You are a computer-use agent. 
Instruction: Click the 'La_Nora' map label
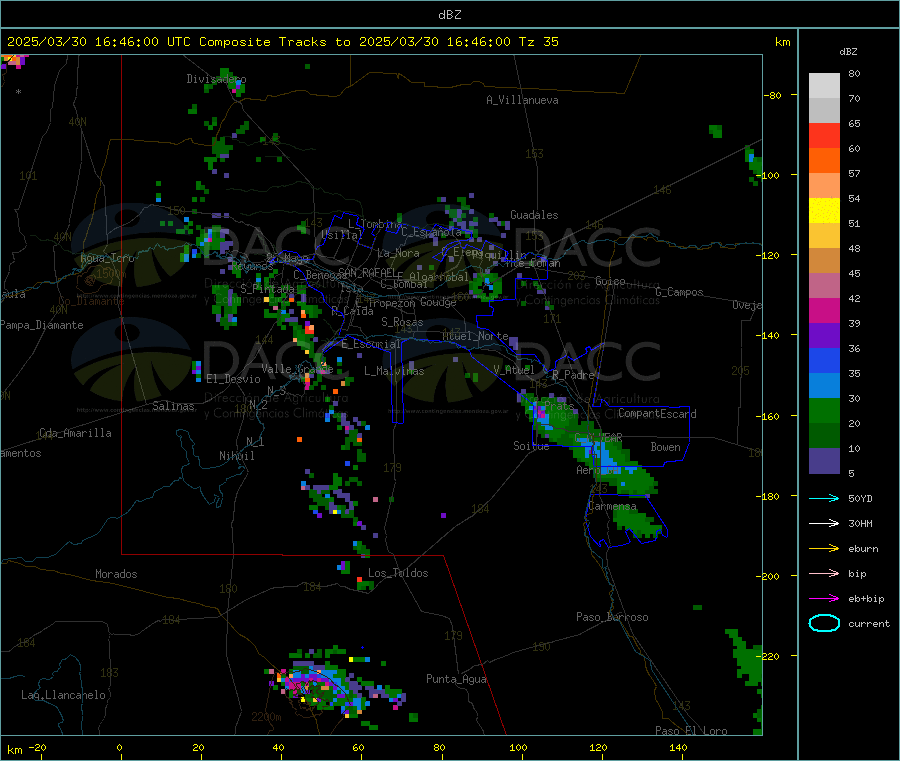pyautogui.click(x=398, y=253)
